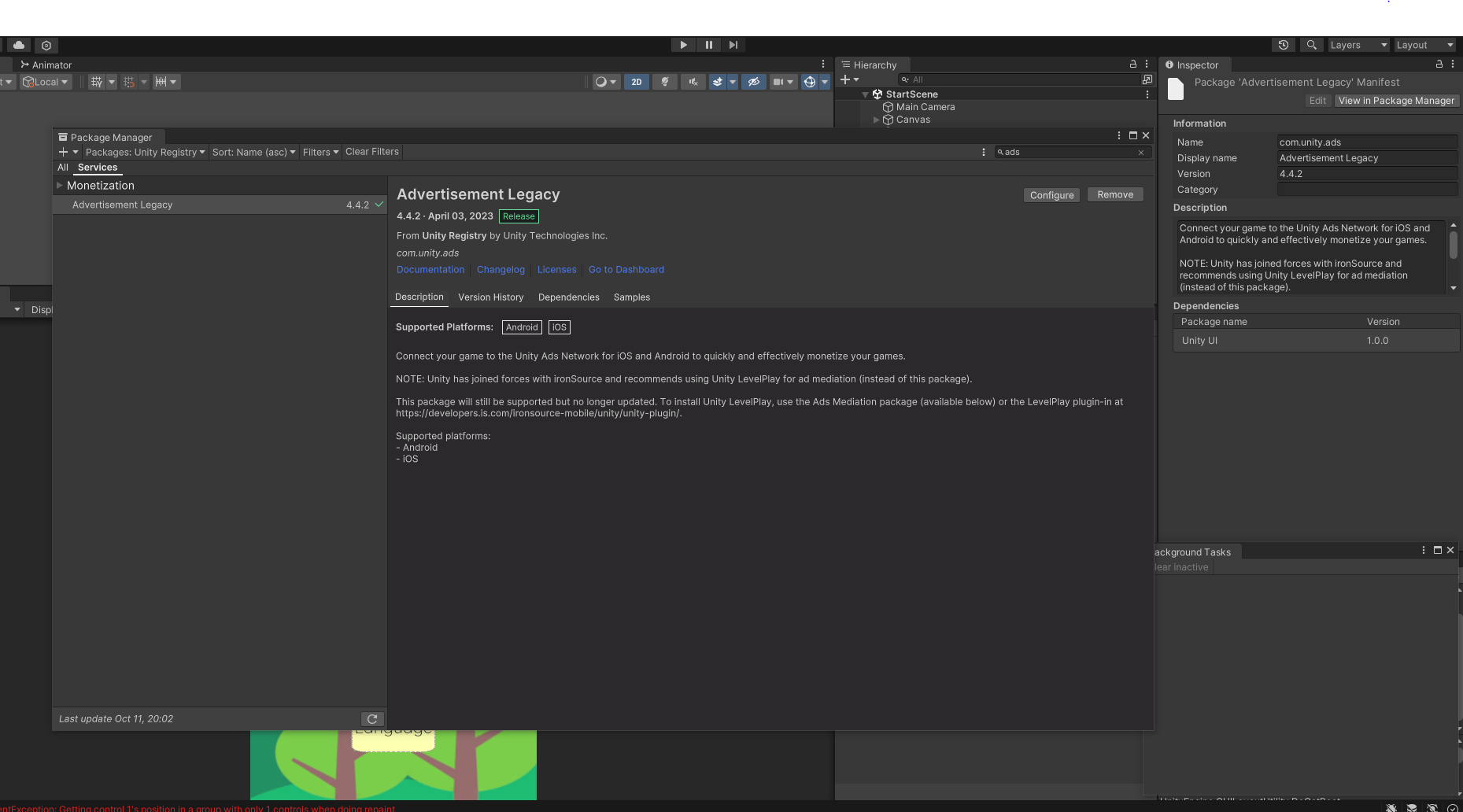Open the Documentation link
The height and width of the screenshot is (812, 1463).
430,270
